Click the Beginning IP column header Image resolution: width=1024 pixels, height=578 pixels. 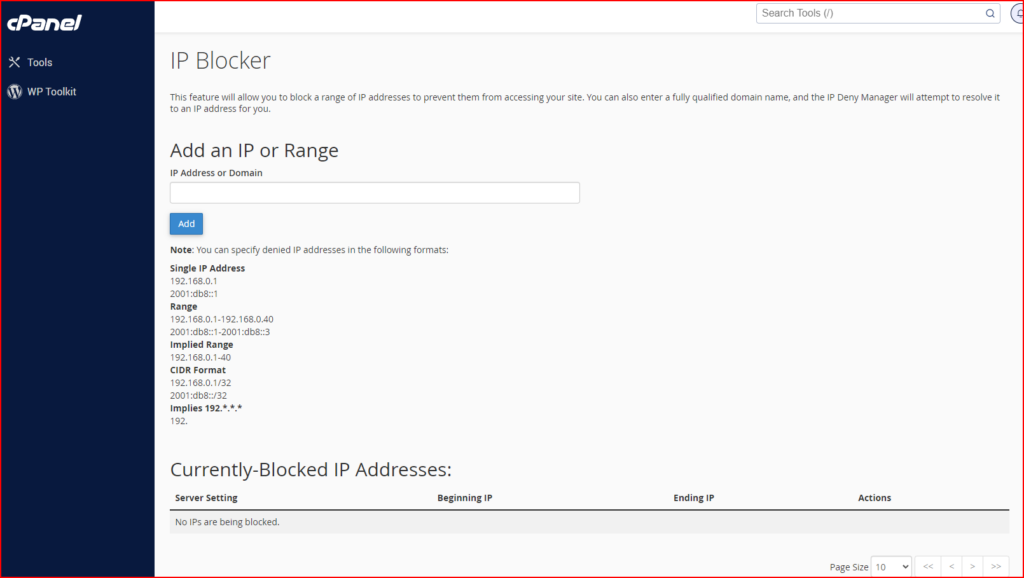click(465, 498)
